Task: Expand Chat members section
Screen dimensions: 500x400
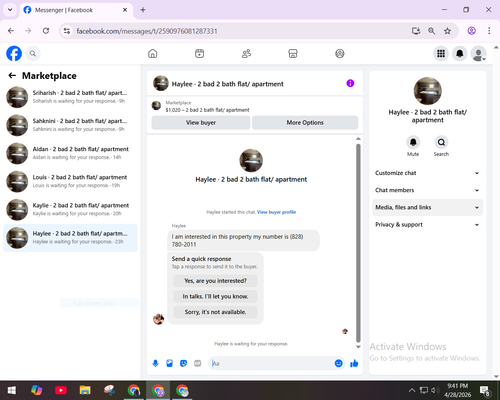Action: pos(427,190)
